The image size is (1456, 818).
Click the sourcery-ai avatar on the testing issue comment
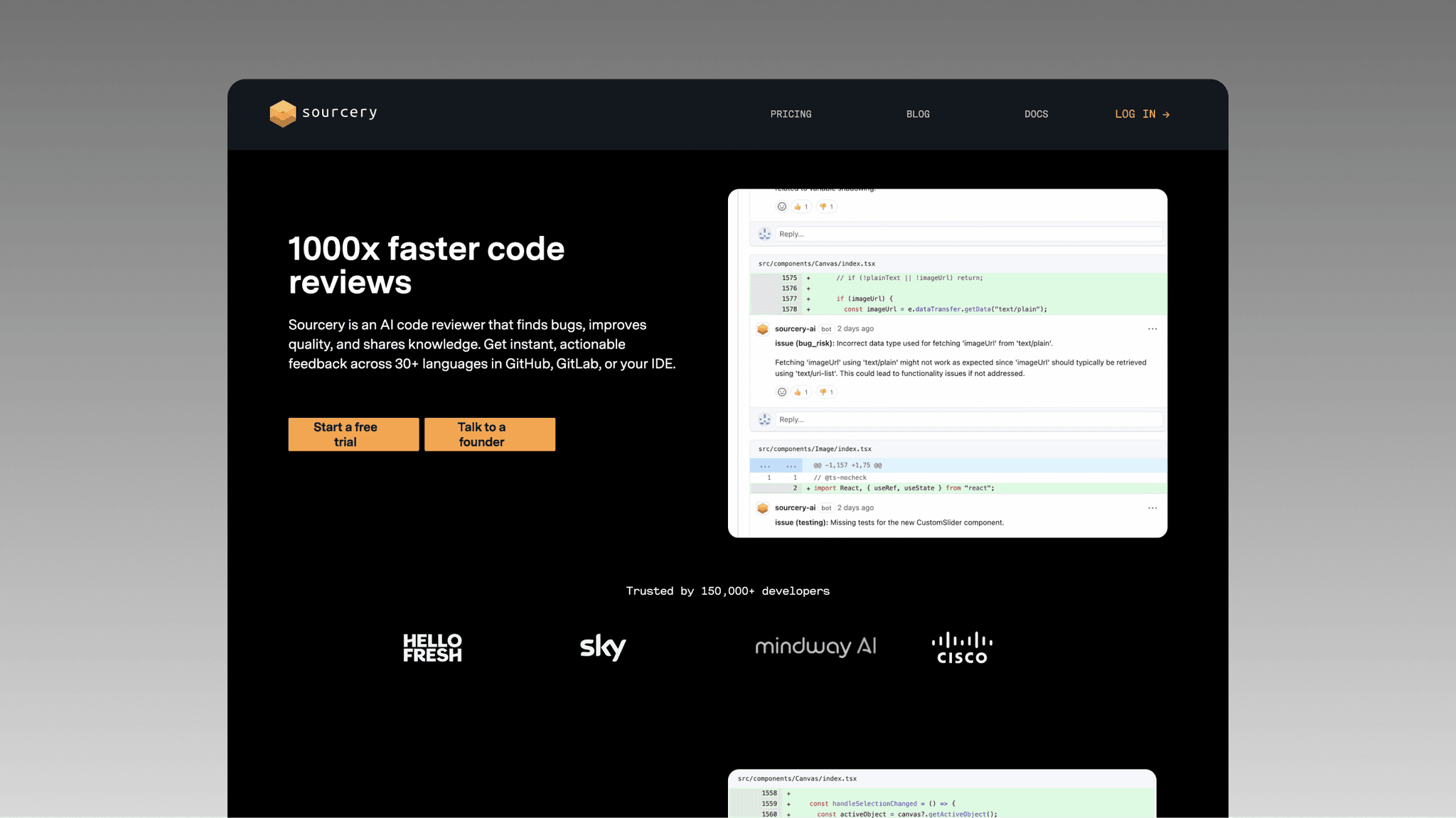[762, 507]
